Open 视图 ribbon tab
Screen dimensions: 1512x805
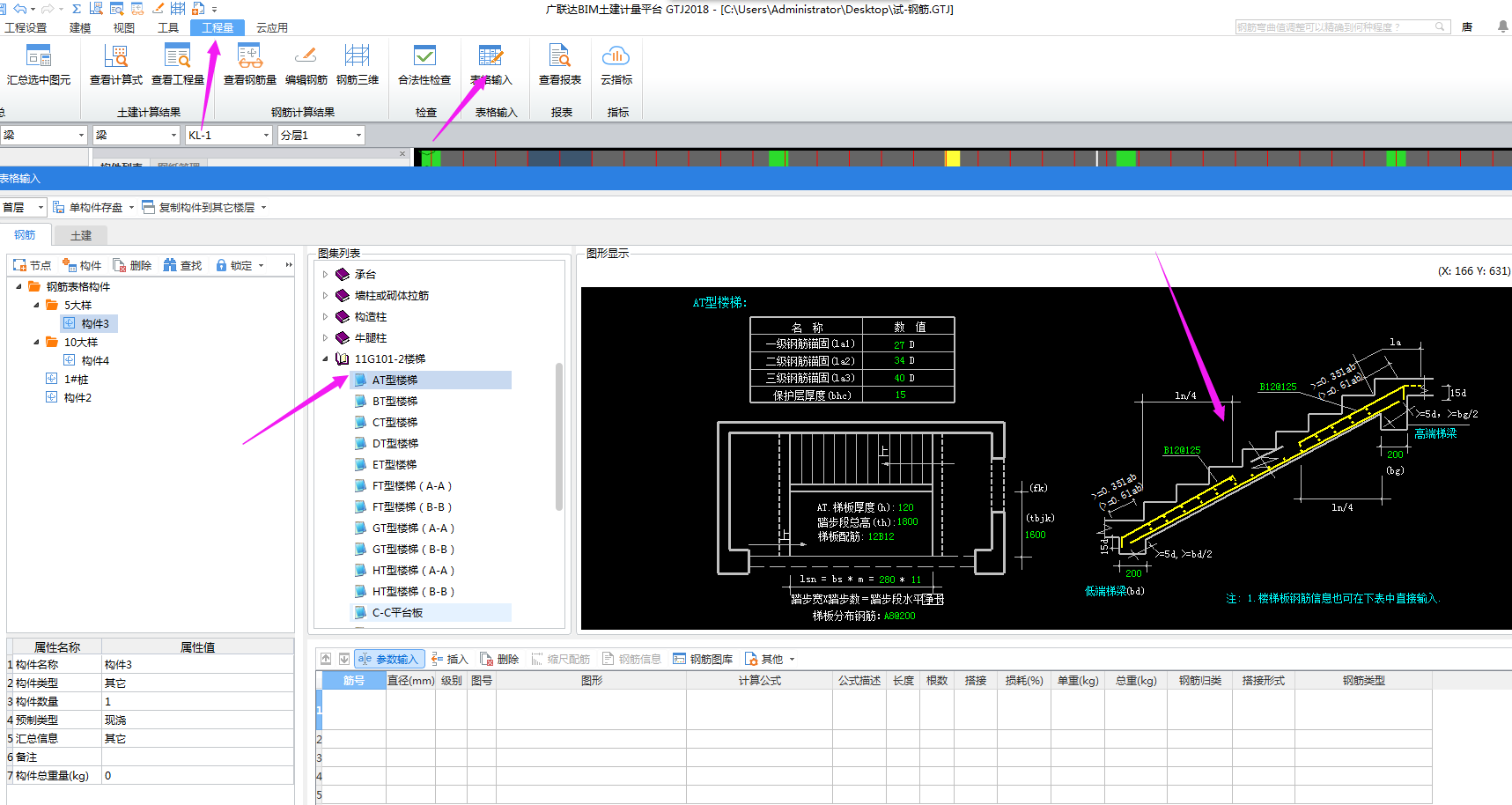(x=124, y=27)
